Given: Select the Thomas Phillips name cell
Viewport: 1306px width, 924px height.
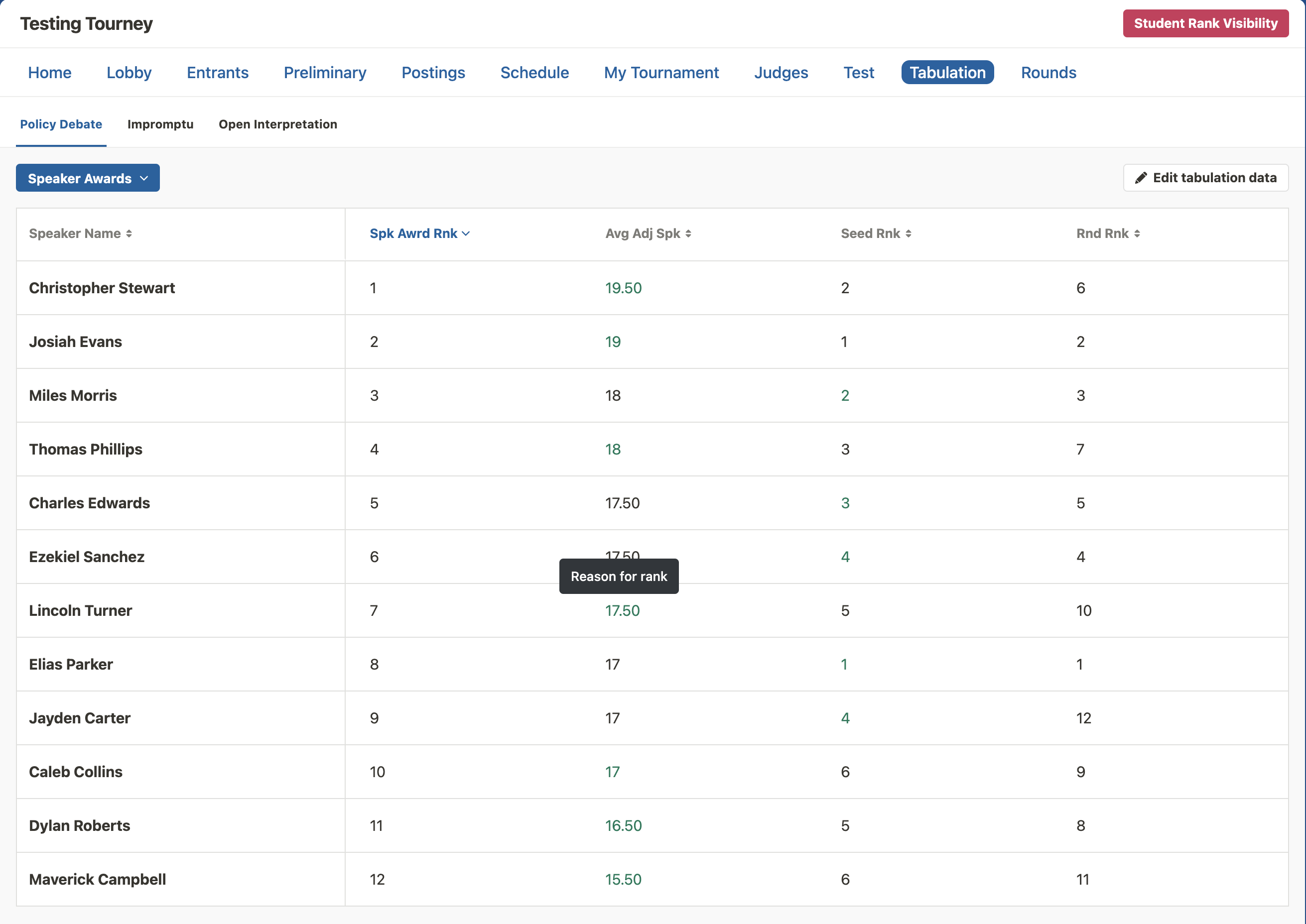Looking at the screenshot, I should click(x=180, y=450).
